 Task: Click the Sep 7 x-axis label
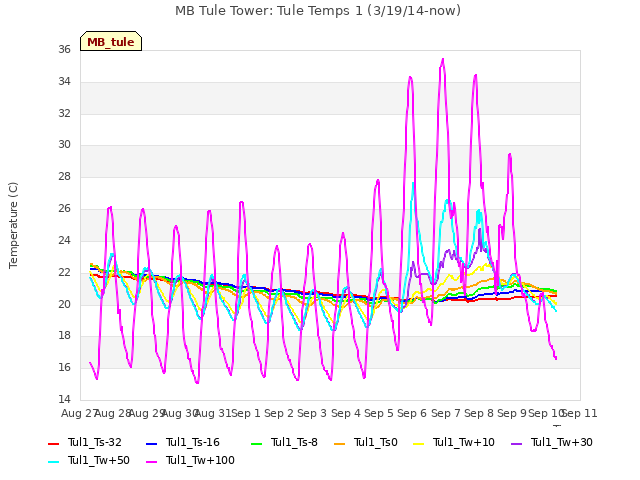point(446,413)
